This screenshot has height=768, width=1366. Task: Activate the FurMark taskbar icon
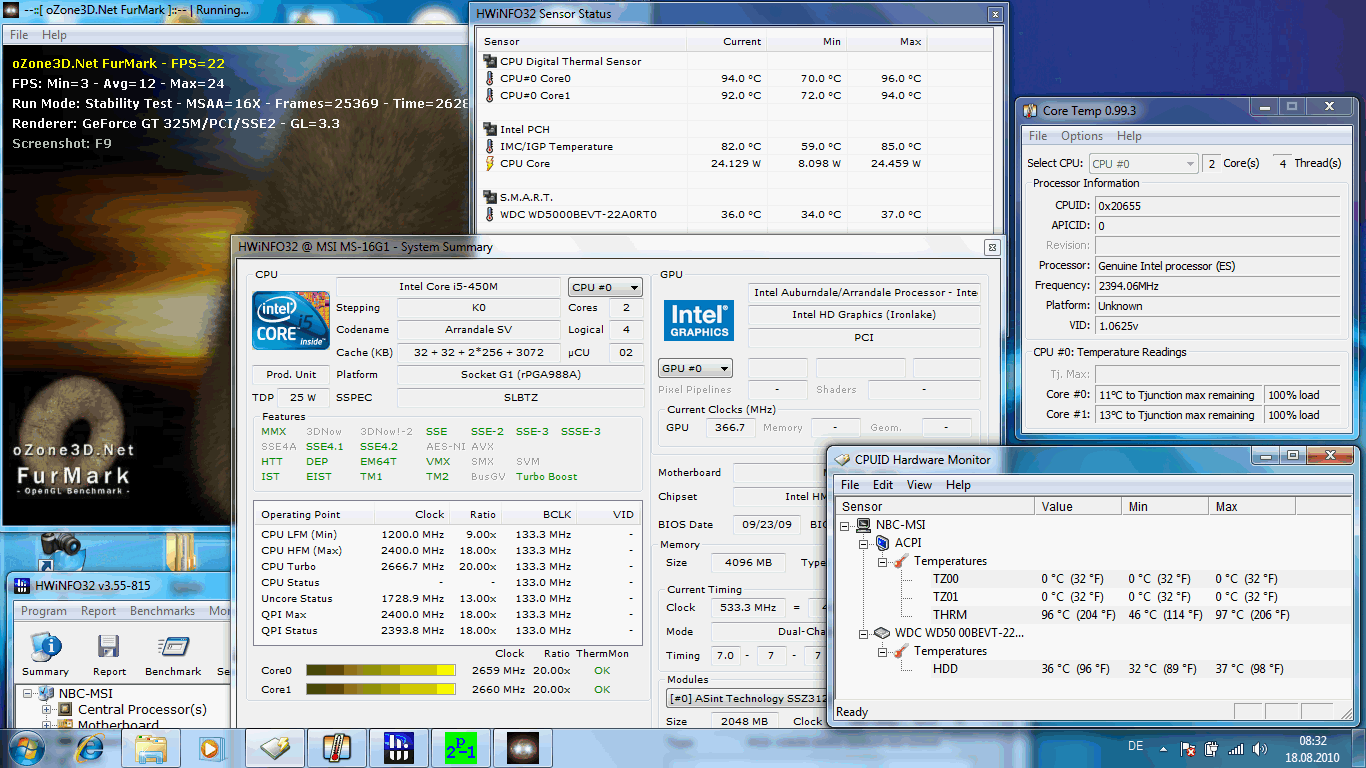(524, 748)
